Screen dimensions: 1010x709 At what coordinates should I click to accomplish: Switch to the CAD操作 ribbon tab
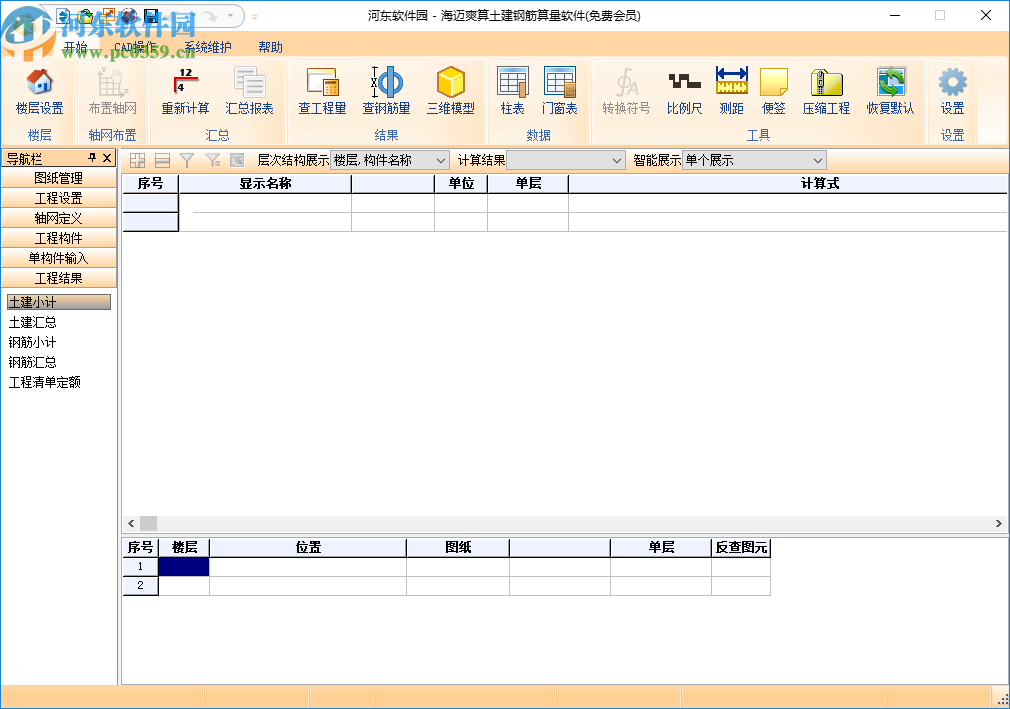(x=135, y=47)
